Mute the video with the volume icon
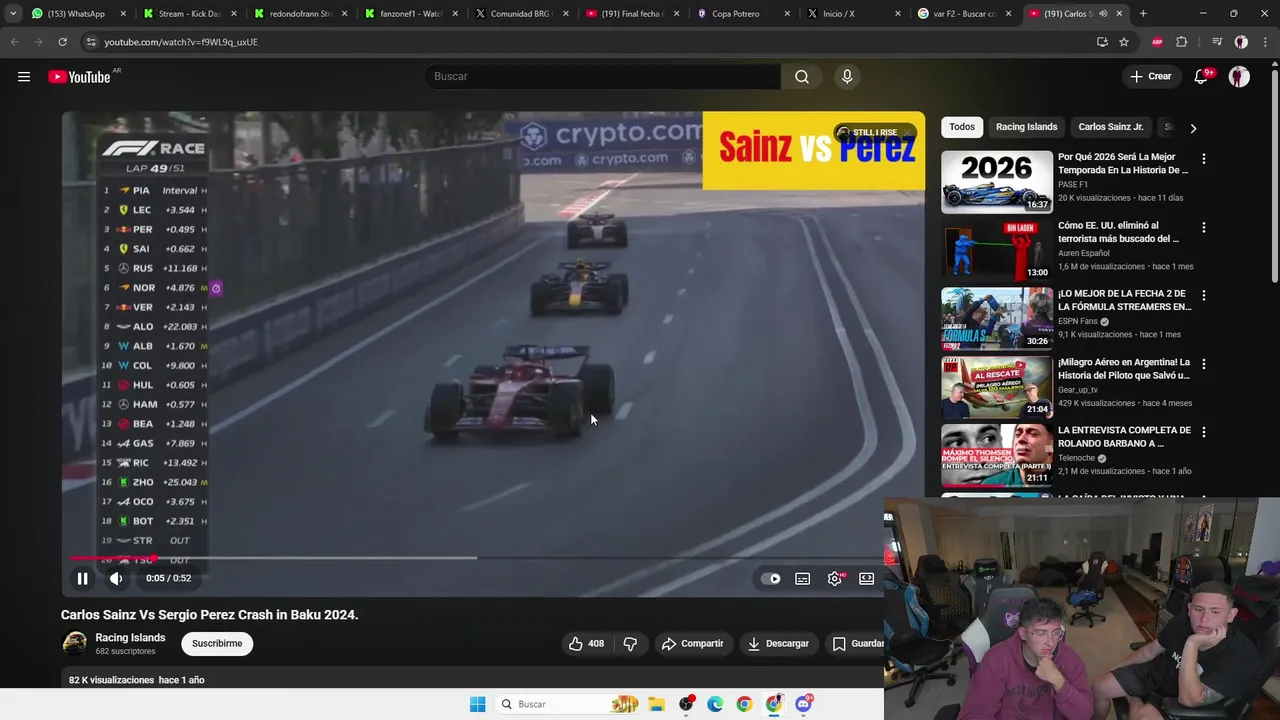 116,578
